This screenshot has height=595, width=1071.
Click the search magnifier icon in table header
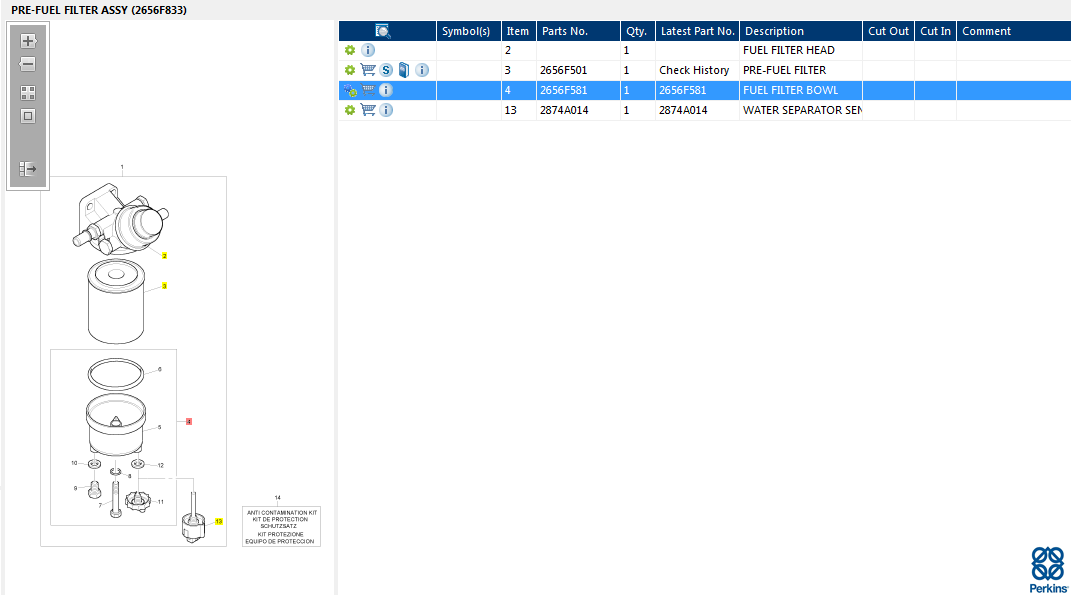click(383, 31)
